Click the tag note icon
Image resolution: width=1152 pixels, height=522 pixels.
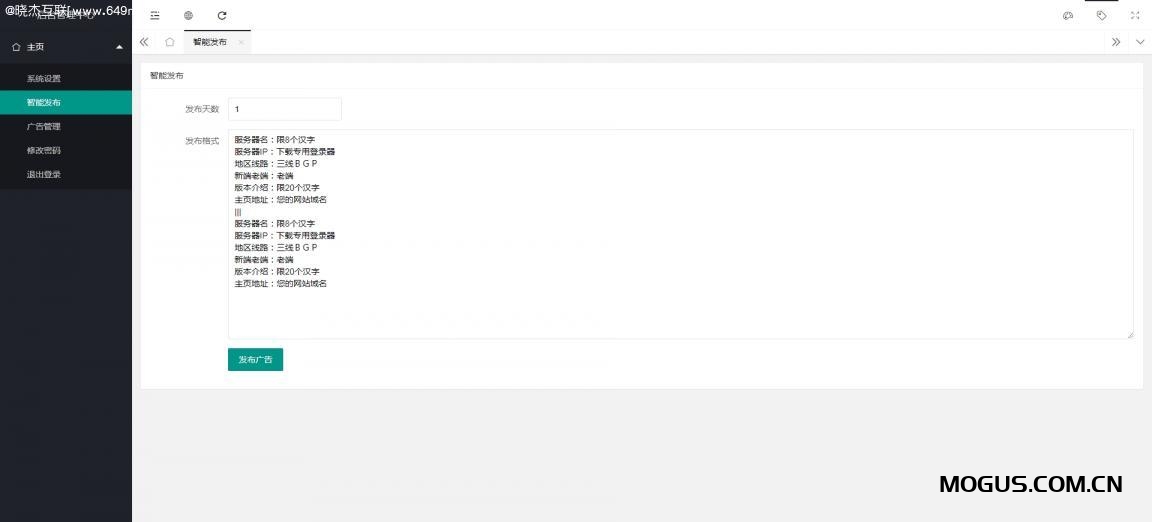click(1101, 15)
